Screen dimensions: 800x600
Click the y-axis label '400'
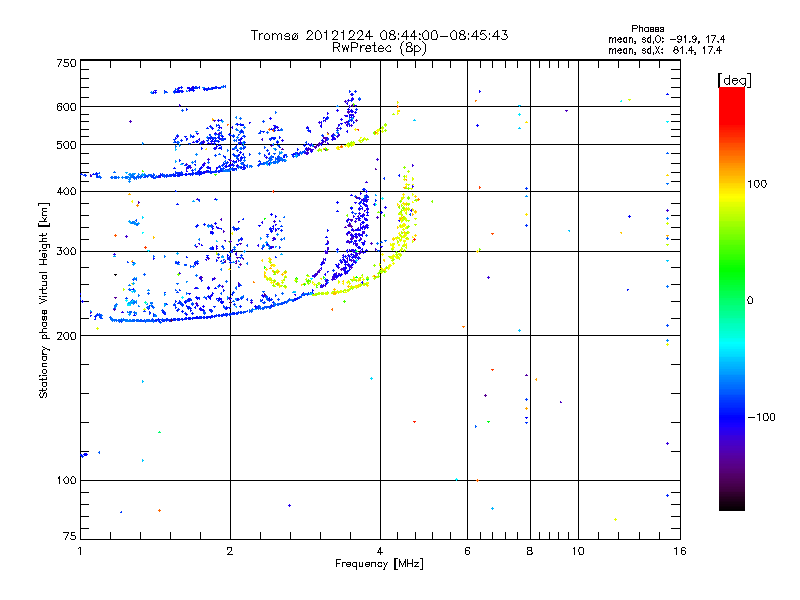click(x=66, y=191)
